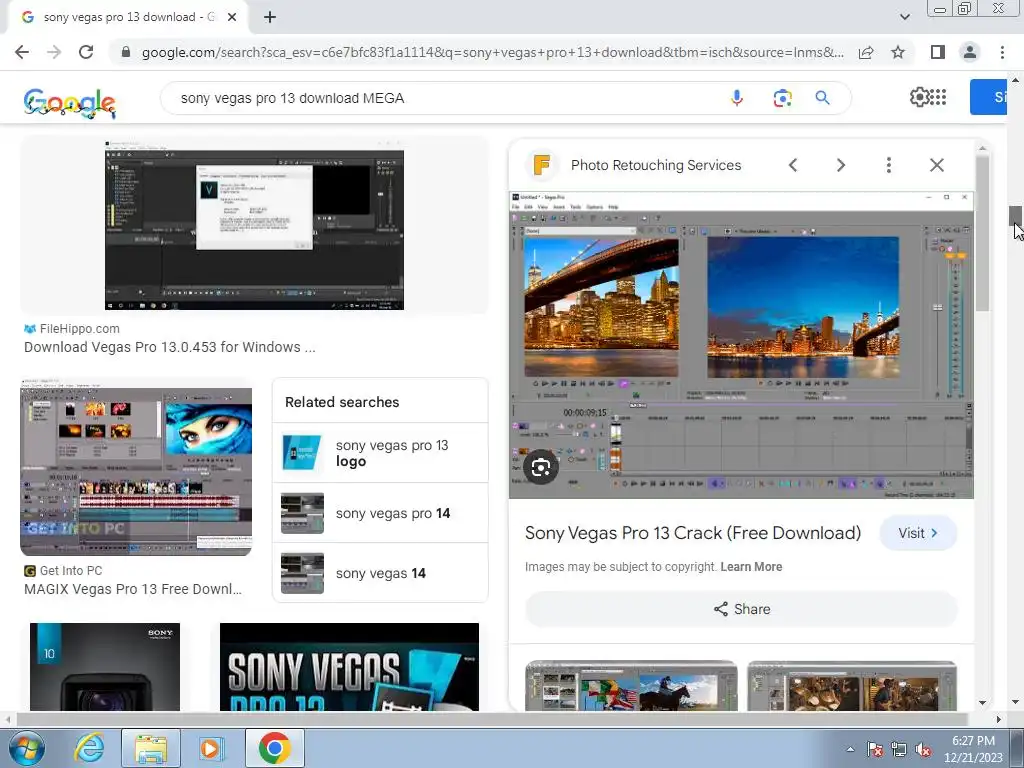Viewport: 1024px width, 768px height.
Task: Launch Internet Explorer from taskbar
Action: tap(89, 748)
